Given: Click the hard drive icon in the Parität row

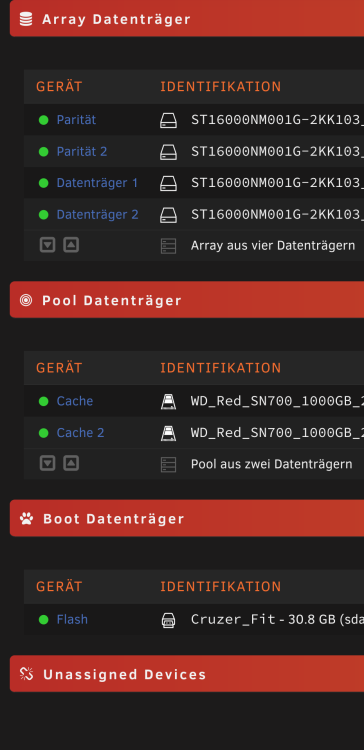Looking at the screenshot, I should point(168,121).
